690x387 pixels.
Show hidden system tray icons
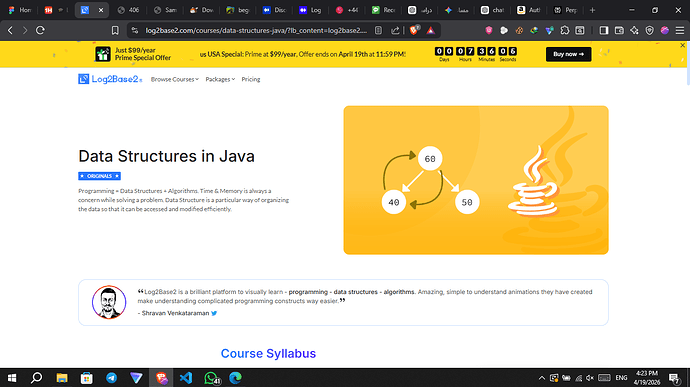[x=542, y=378]
